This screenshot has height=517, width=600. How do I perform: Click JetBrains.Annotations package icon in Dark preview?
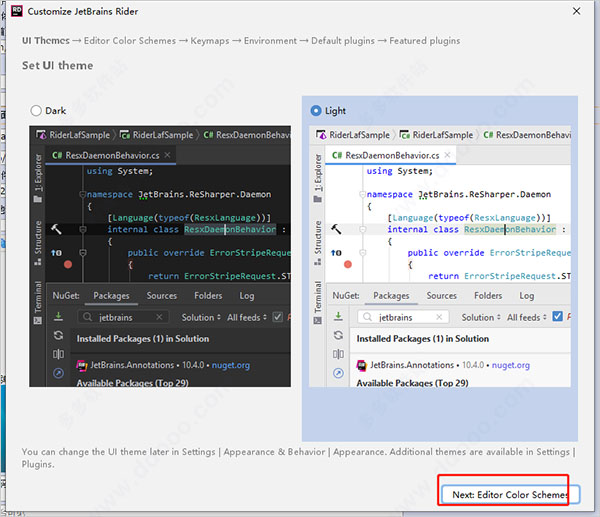82,365
